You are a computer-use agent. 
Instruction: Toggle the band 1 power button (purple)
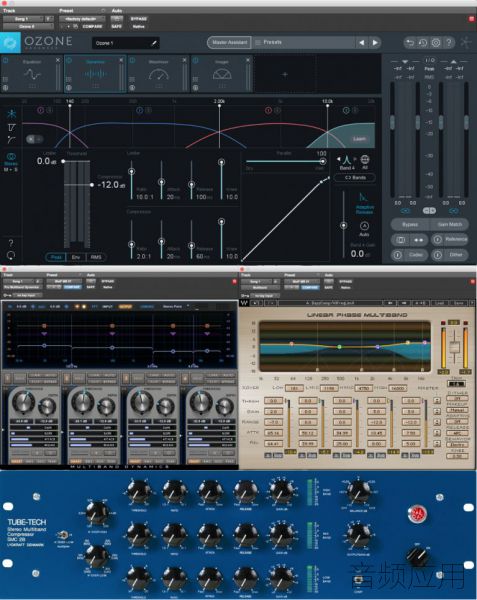41,110
